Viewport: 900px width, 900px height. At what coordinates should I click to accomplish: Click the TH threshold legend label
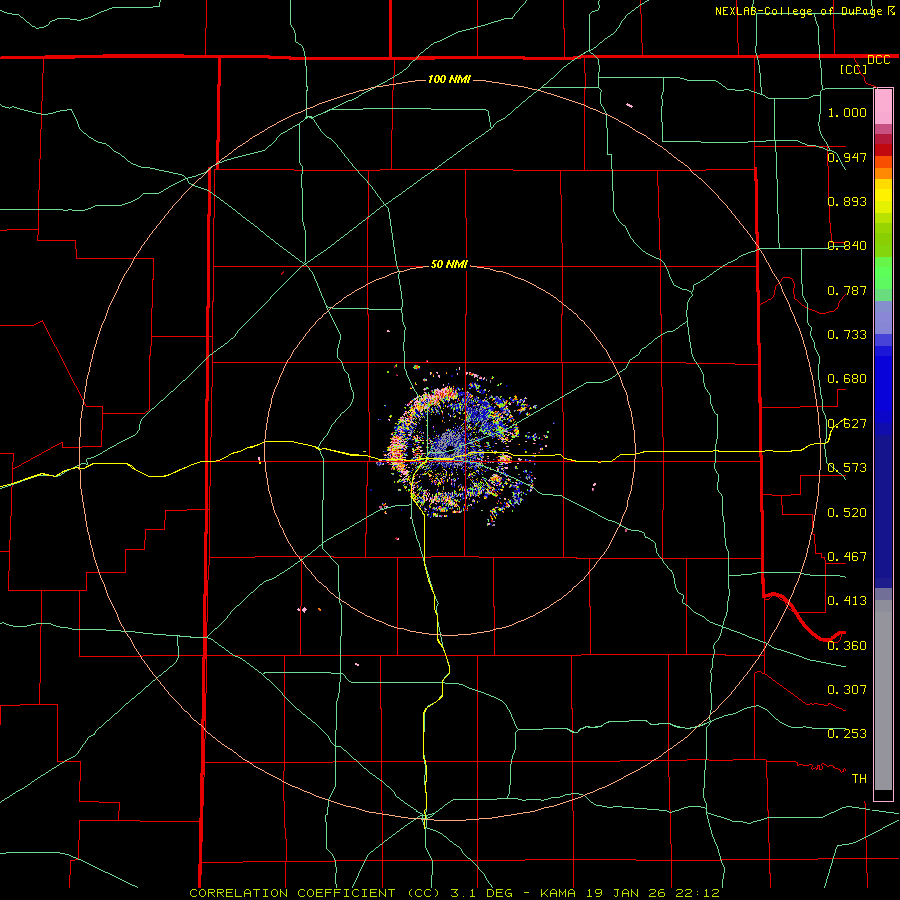tap(859, 778)
